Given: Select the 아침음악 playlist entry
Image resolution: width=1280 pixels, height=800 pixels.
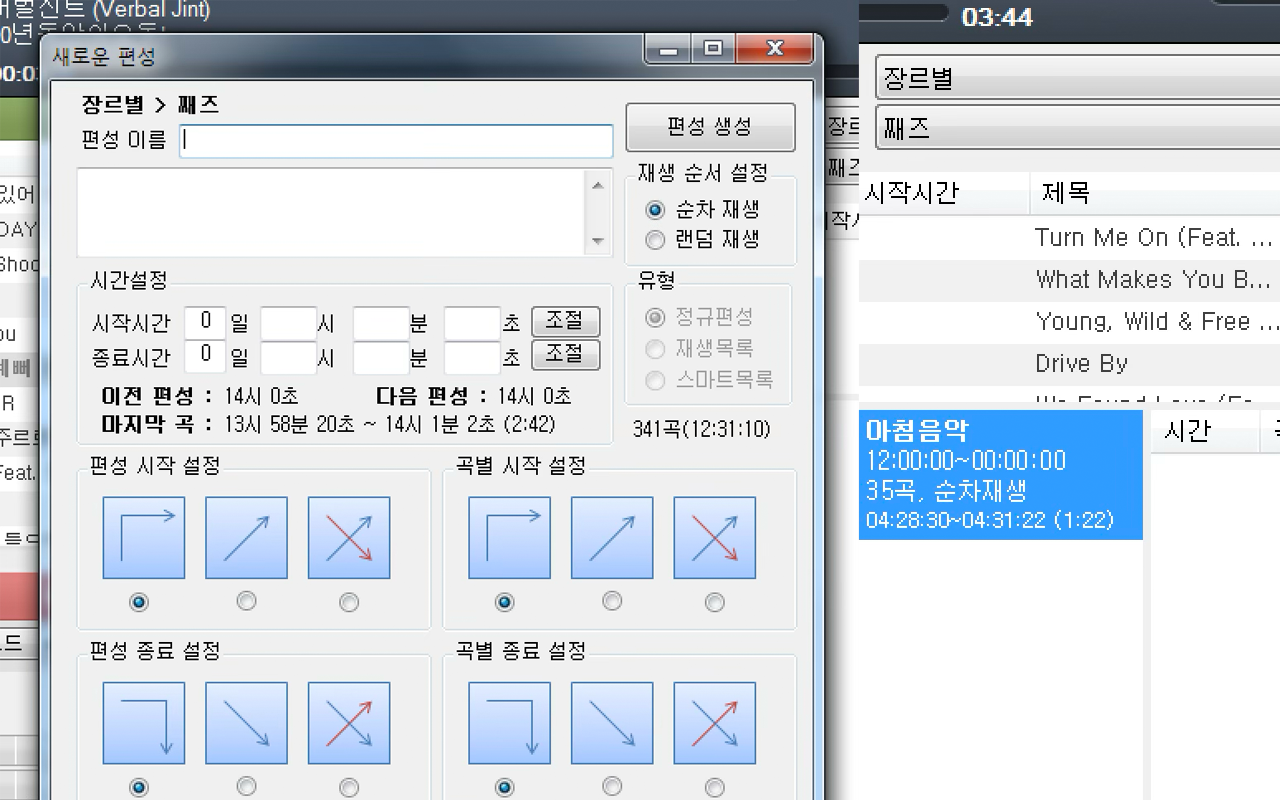Looking at the screenshot, I should tap(1000, 474).
